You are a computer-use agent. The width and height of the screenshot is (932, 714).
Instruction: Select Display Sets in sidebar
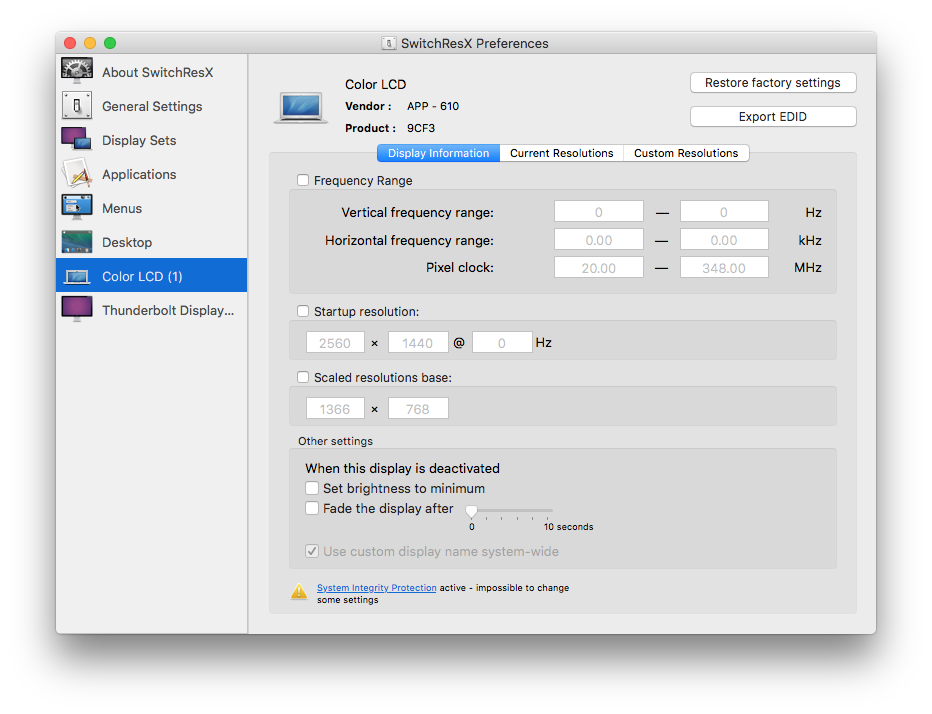click(x=152, y=140)
